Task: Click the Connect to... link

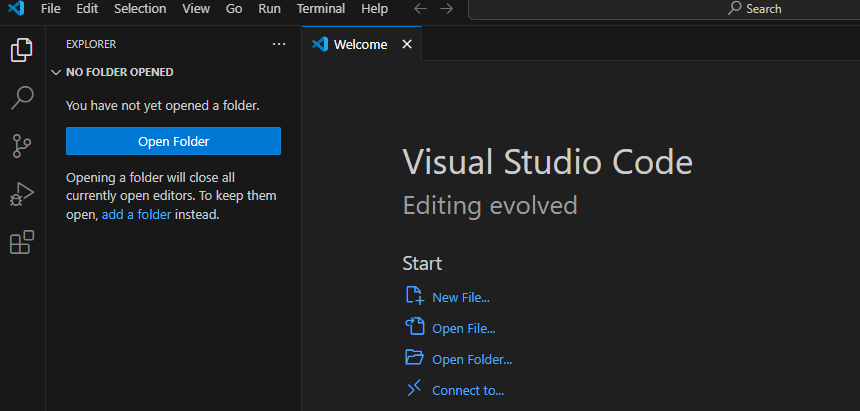Action: pyautogui.click(x=468, y=390)
